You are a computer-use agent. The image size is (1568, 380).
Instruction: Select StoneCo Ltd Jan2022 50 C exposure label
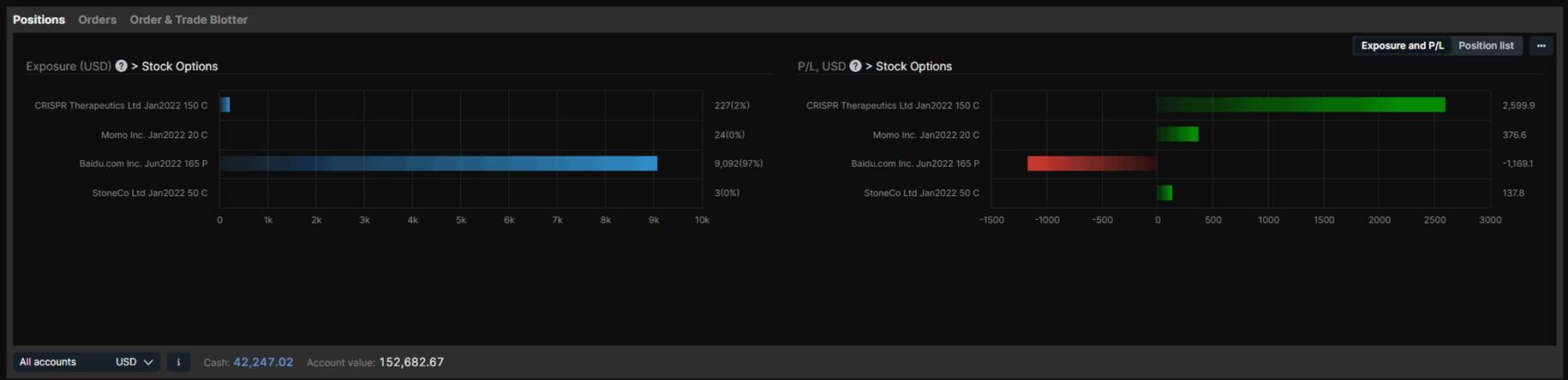point(150,193)
